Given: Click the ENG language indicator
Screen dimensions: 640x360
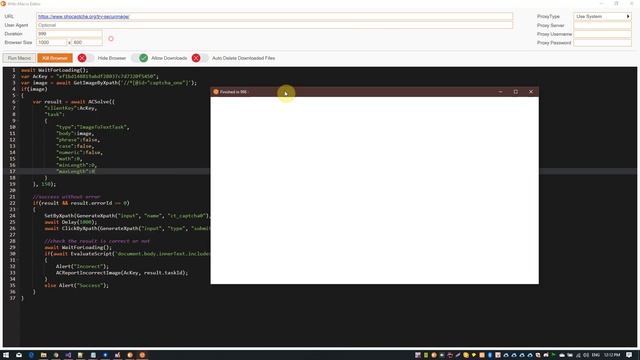Looking at the screenshot, I should click(596, 355).
